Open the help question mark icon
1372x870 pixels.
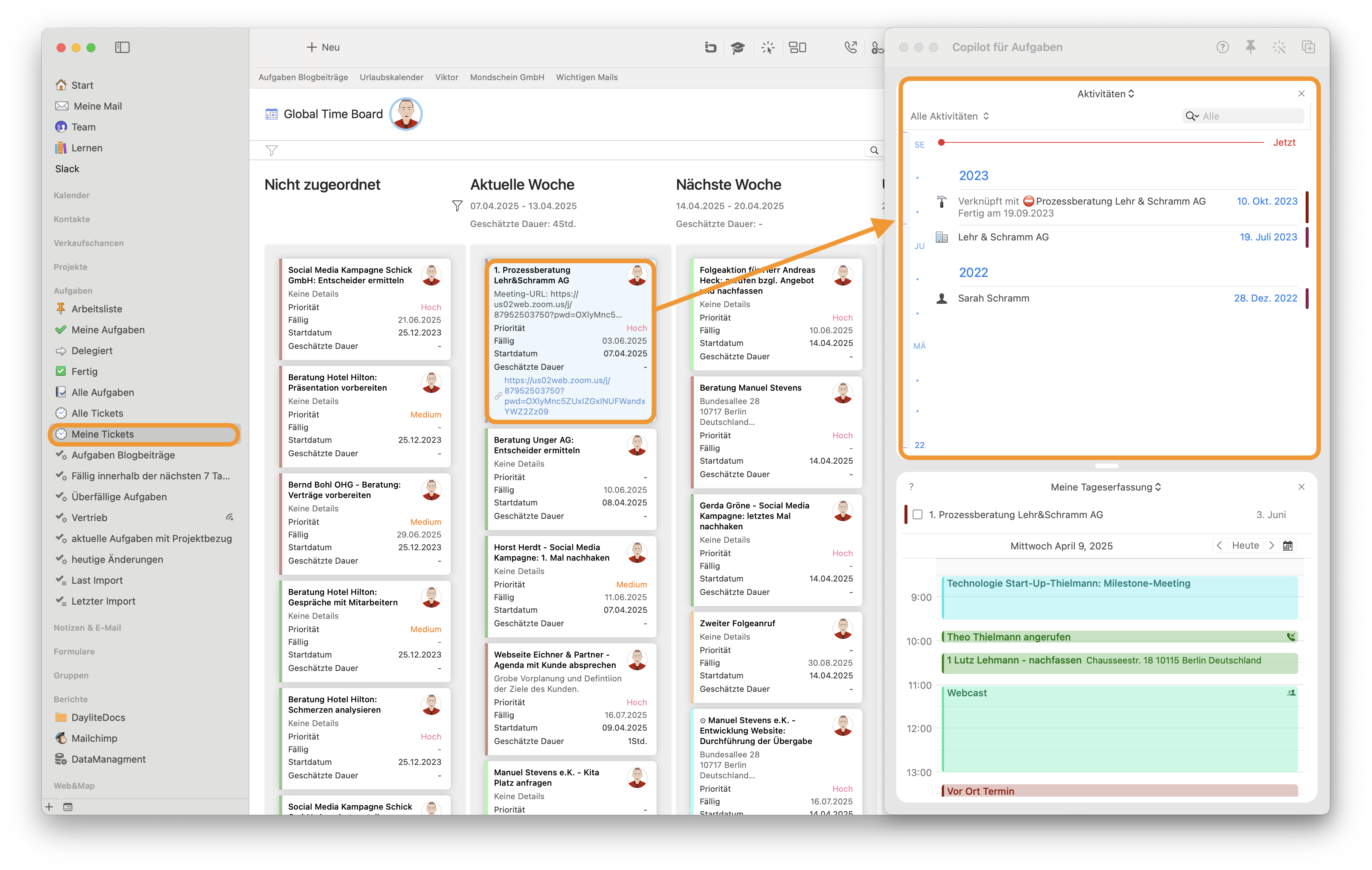click(1222, 47)
